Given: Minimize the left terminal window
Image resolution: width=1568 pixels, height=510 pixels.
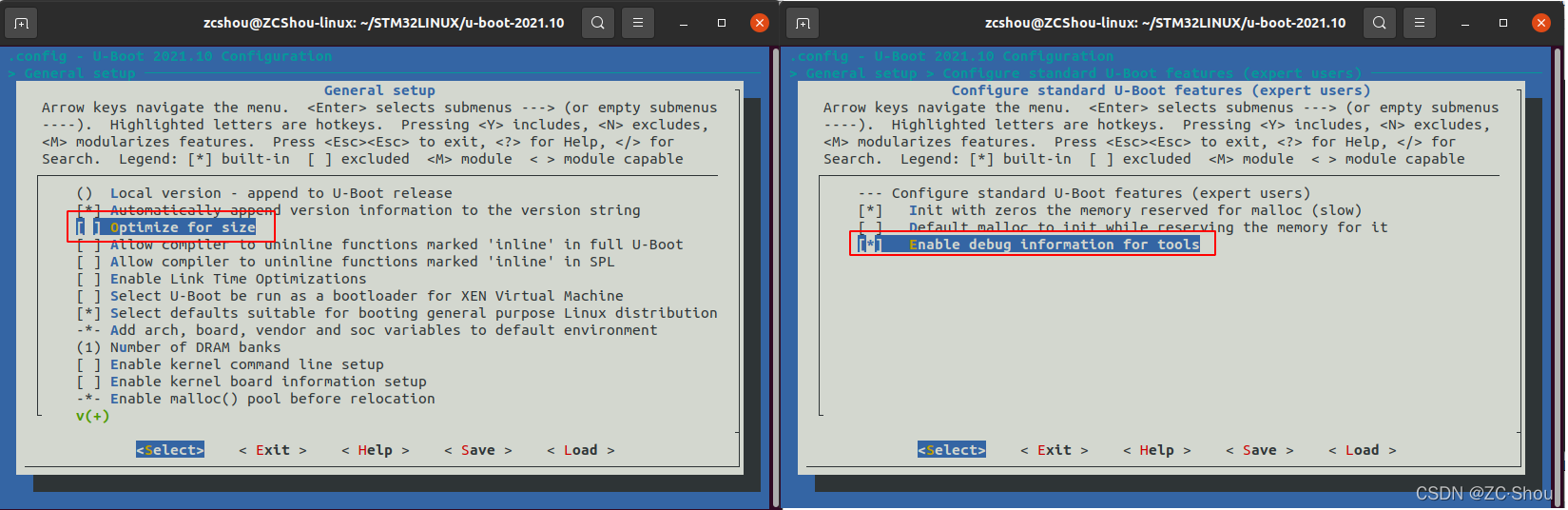Looking at the screenshot, I should click(x=684, y=23).
